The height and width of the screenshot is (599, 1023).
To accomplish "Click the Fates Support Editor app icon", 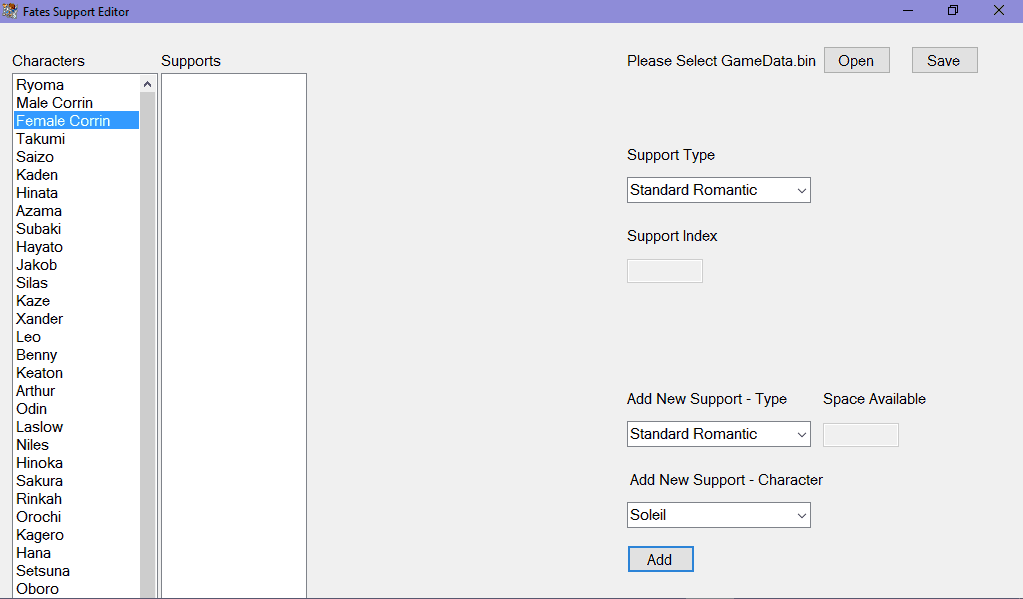I will click(x=10, y=11).
